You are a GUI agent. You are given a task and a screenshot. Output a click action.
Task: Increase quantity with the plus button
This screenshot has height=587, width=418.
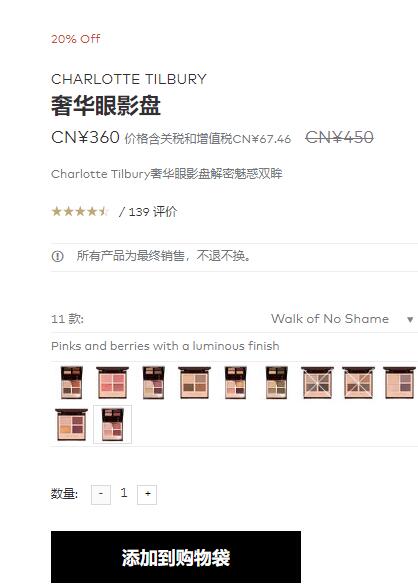click(147, 494)
